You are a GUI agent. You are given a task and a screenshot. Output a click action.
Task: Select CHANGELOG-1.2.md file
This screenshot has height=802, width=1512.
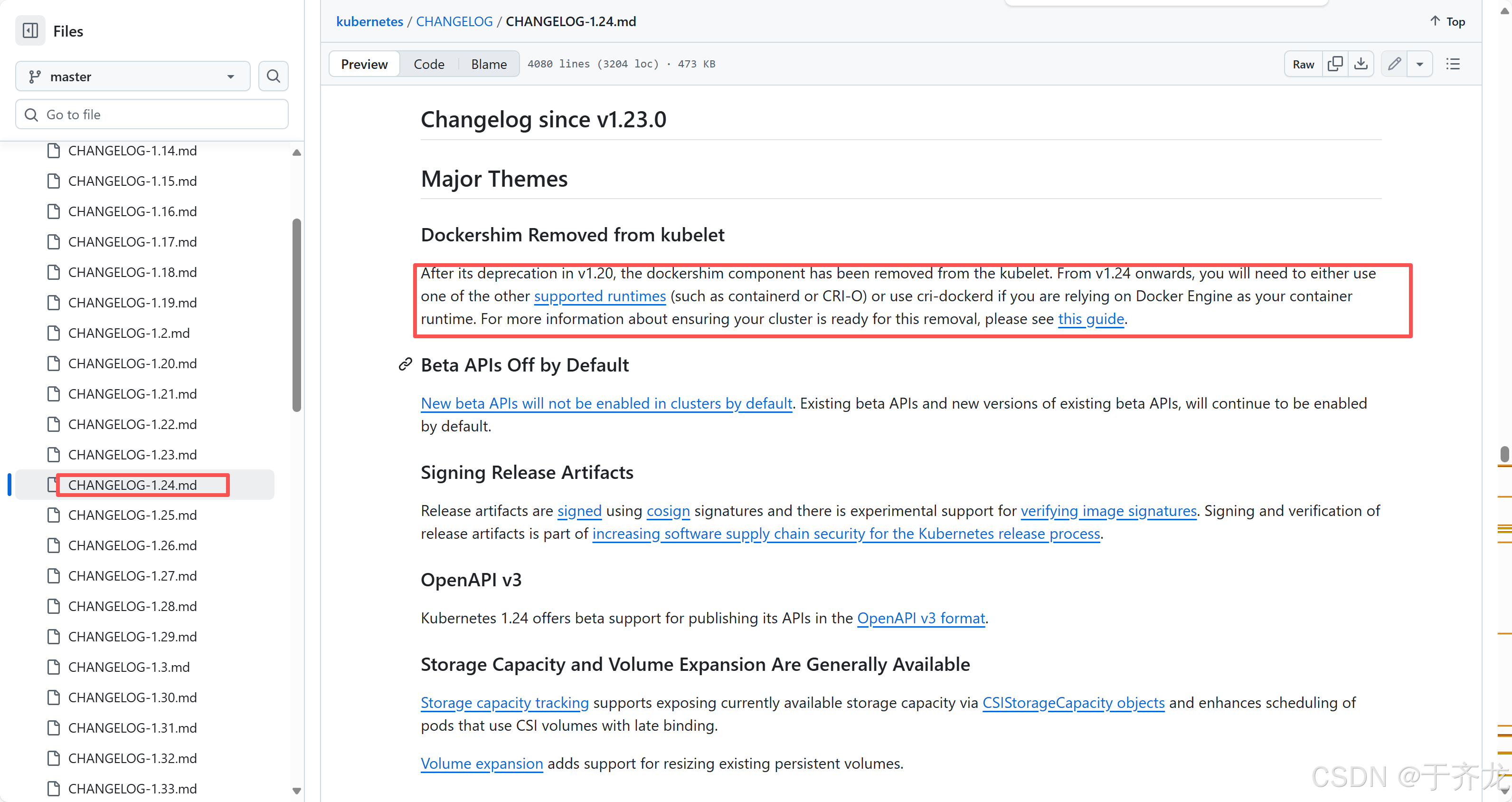click(x=129, y=334)
